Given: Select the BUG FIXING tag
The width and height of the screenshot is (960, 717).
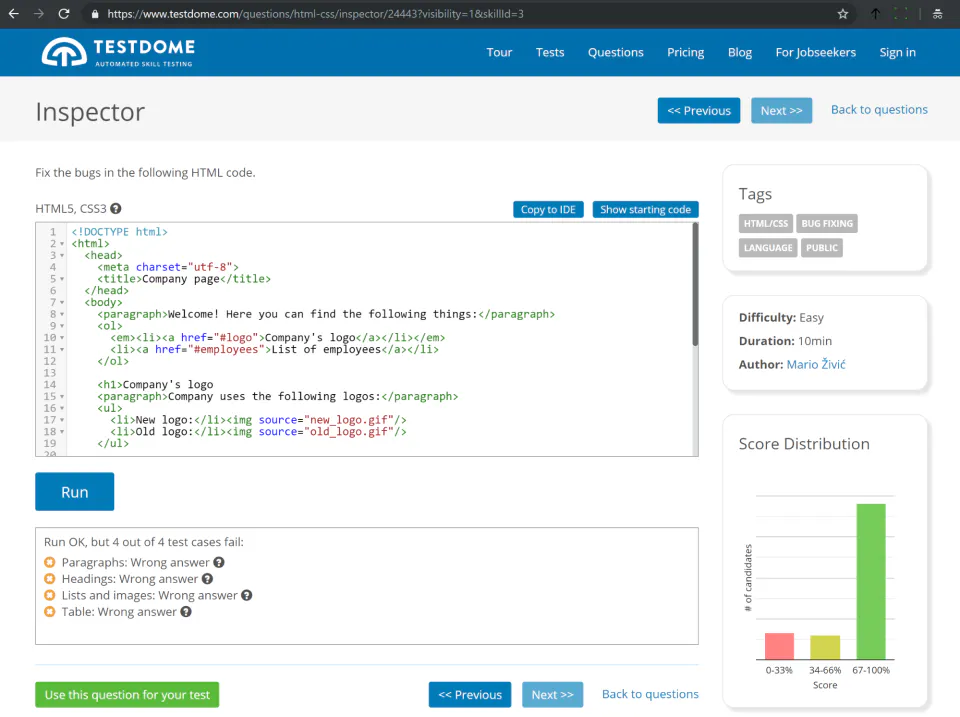Looking at the screenshot, I should point(827,223).
